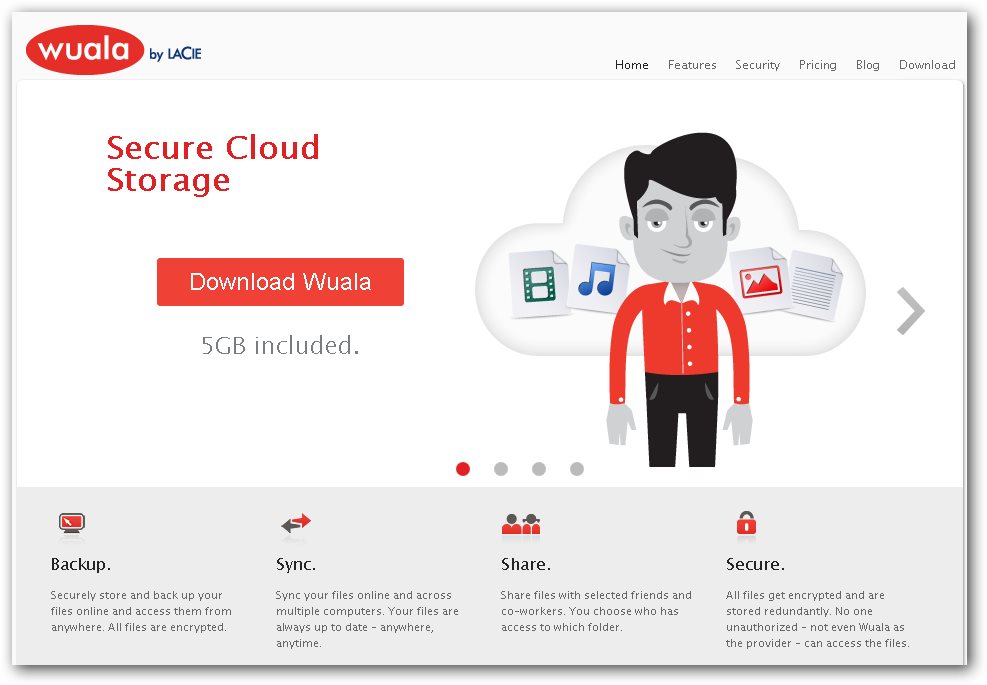Click 'Securely store and back up your' text
Screen dimensions: 987x685
[137, 595]
